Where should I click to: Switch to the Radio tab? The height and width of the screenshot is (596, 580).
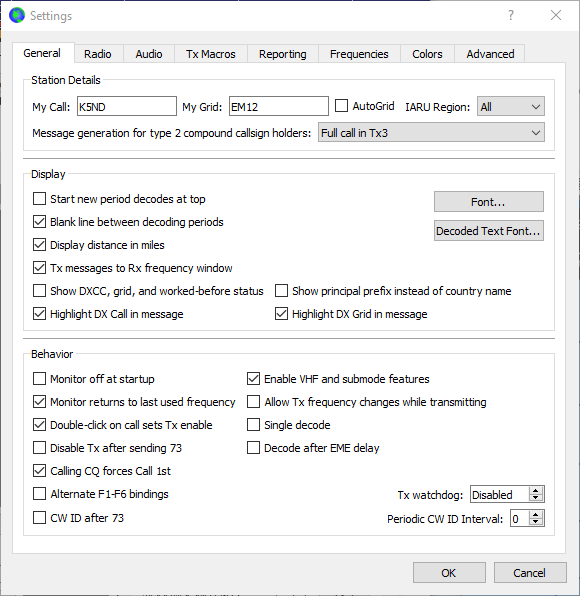pyautogui.click(x=98, y=54)
